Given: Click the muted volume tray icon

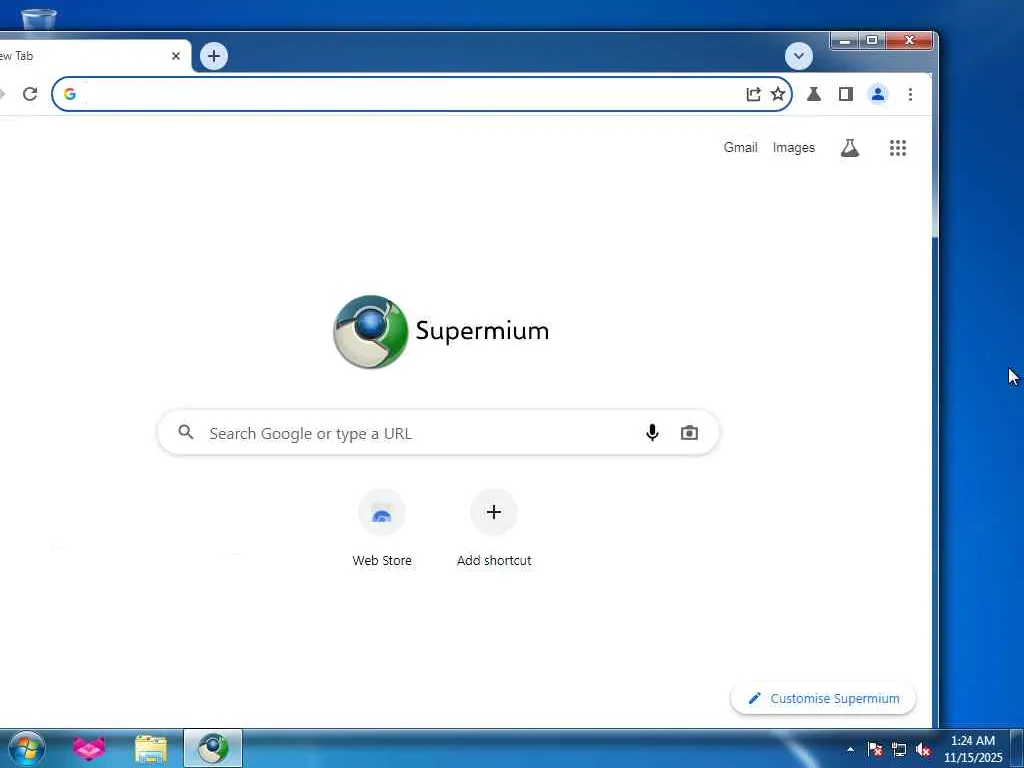Looking at the screenshot, I should pyautogui.click(x=923, y=750).
